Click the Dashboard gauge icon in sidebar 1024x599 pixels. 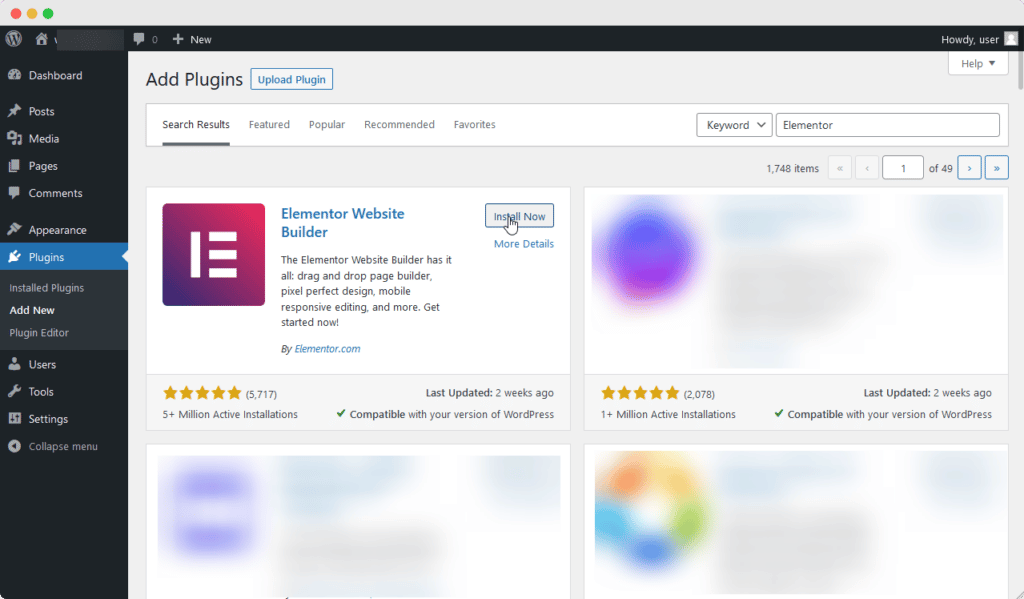tap(14, 75)
